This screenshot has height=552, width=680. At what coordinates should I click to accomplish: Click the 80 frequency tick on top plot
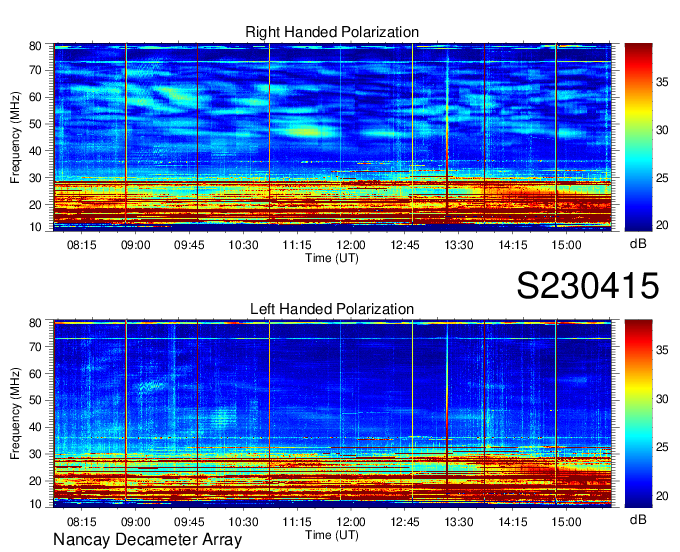35,46
